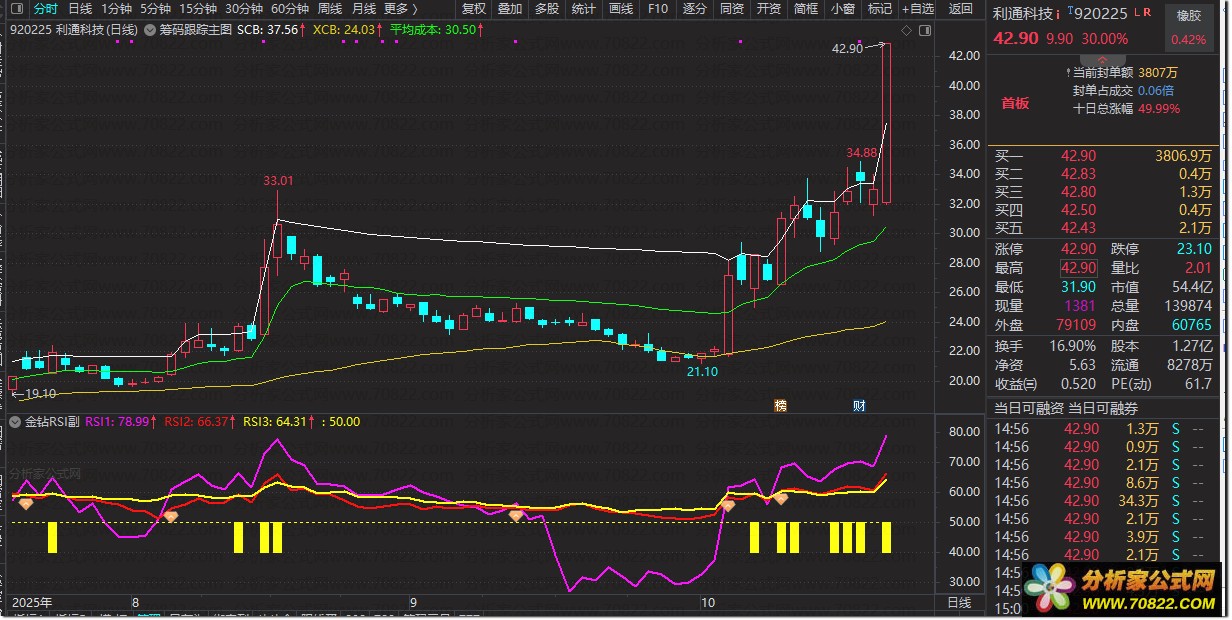Toggle the 叠加 overlay option

[x=510, y=9]
